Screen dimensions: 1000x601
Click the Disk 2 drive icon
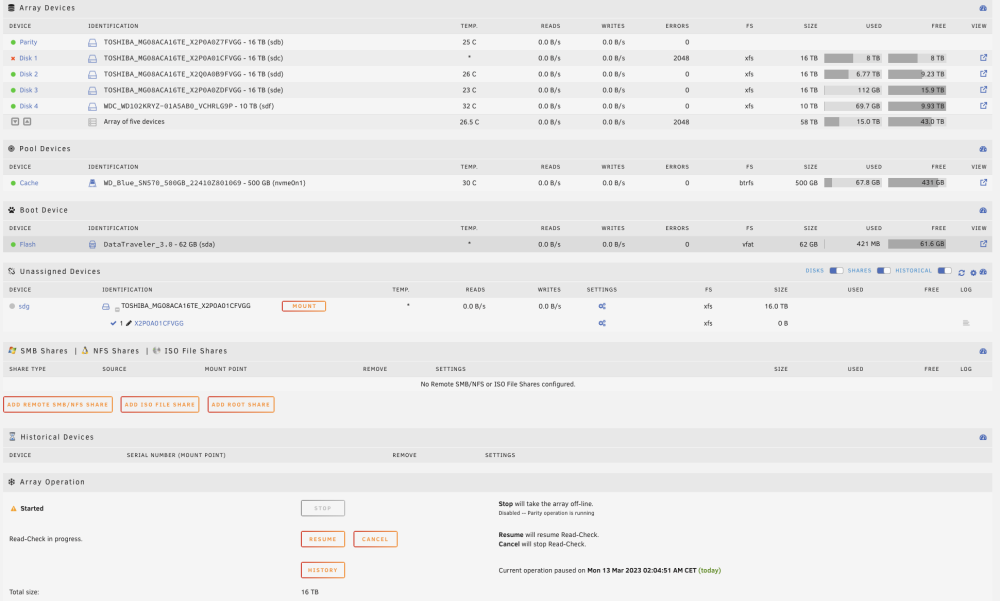point(92,74)
